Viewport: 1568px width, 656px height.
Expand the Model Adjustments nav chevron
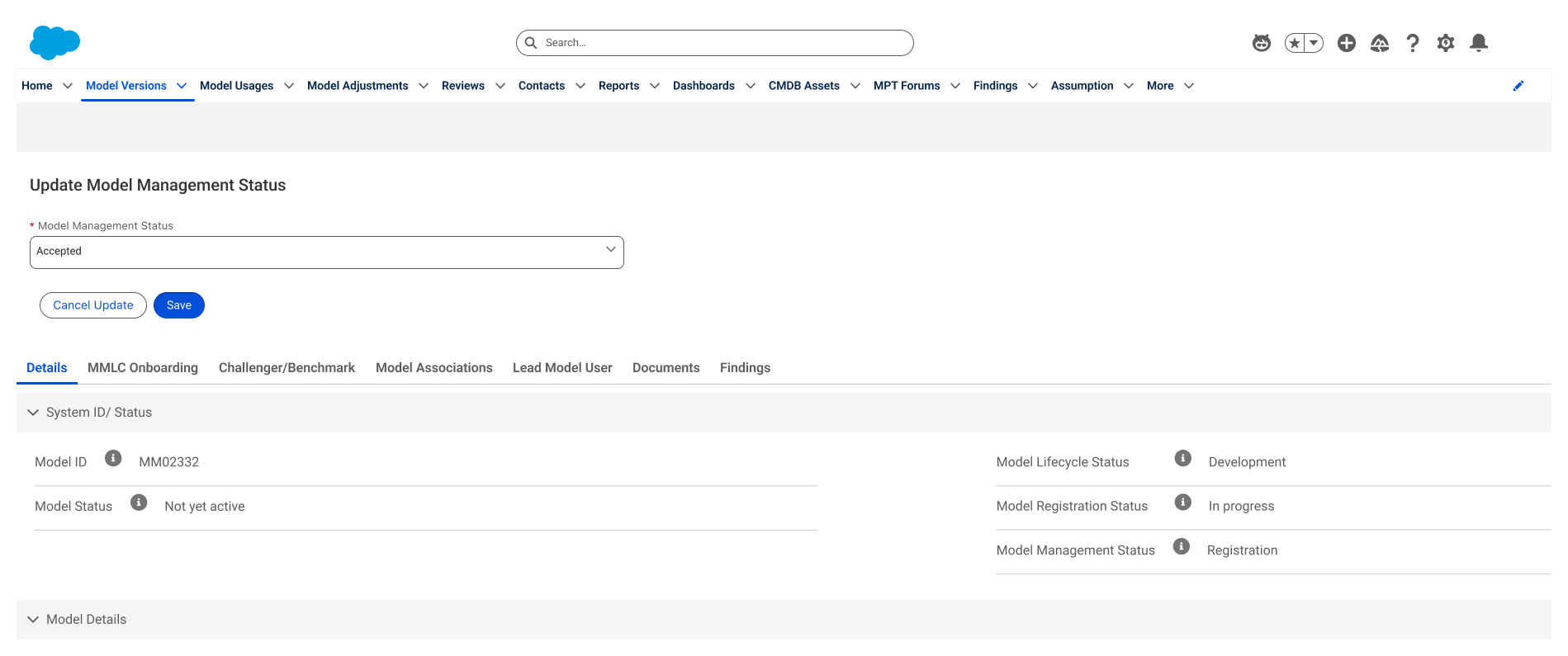pos(424,86)
